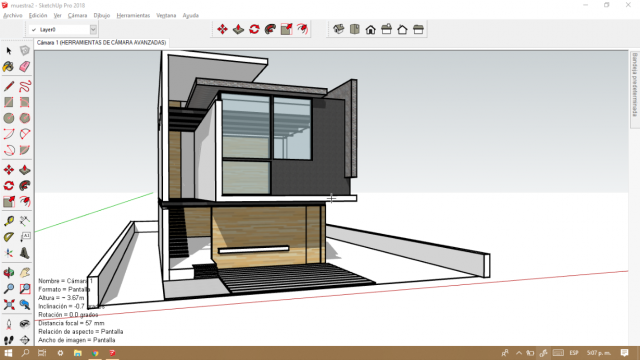Screen dimensions: 640x360
Task: Select Follow Me in the left tool set
Action: pyautogui.click(x=24, y=186)
